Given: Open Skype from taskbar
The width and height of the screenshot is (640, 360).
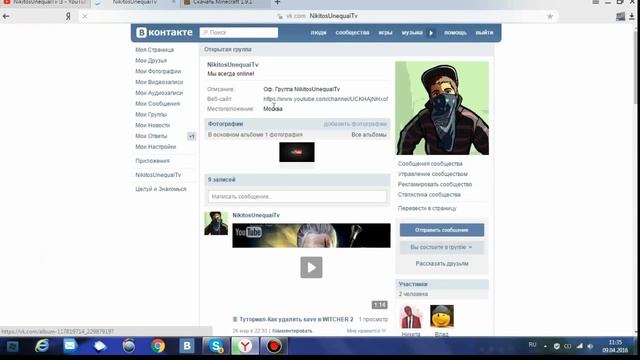Looking at the screenshot, I should (x=216, y=346).
